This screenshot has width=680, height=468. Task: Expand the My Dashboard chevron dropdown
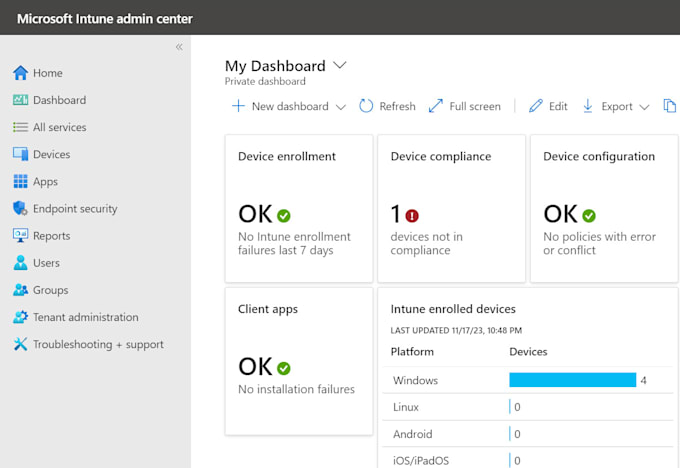[340, 65]
